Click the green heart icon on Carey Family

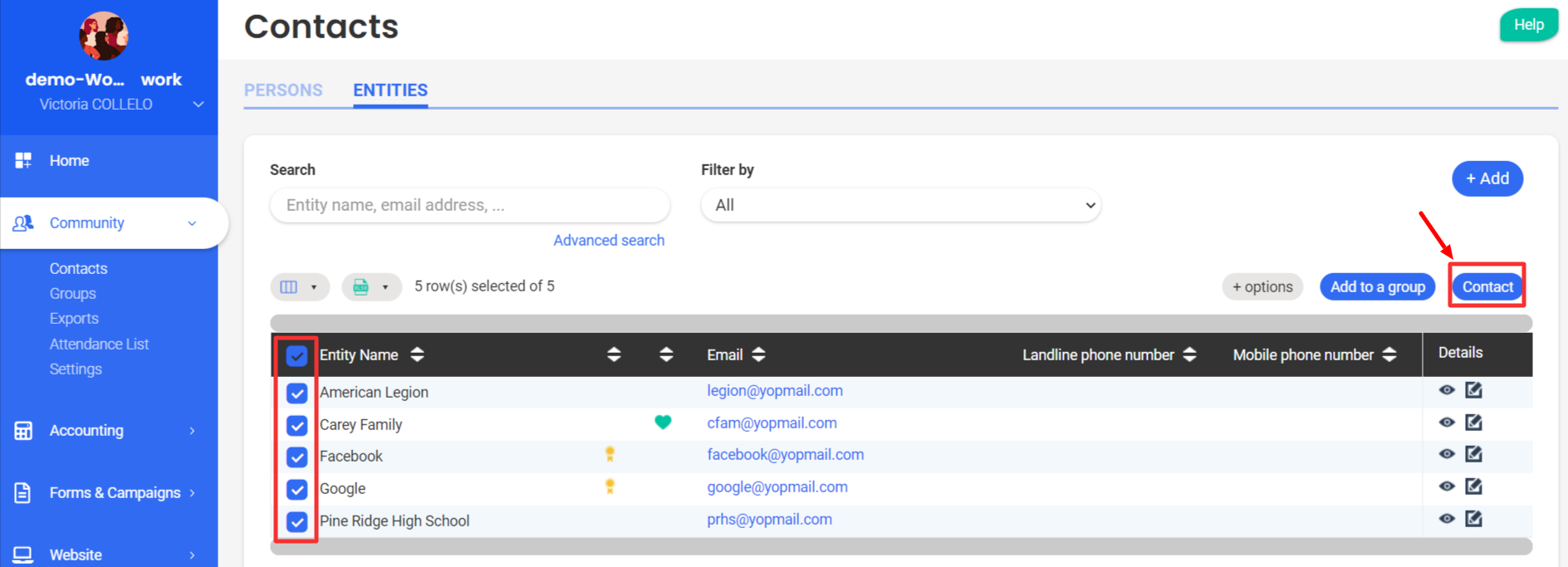point(663,423)
